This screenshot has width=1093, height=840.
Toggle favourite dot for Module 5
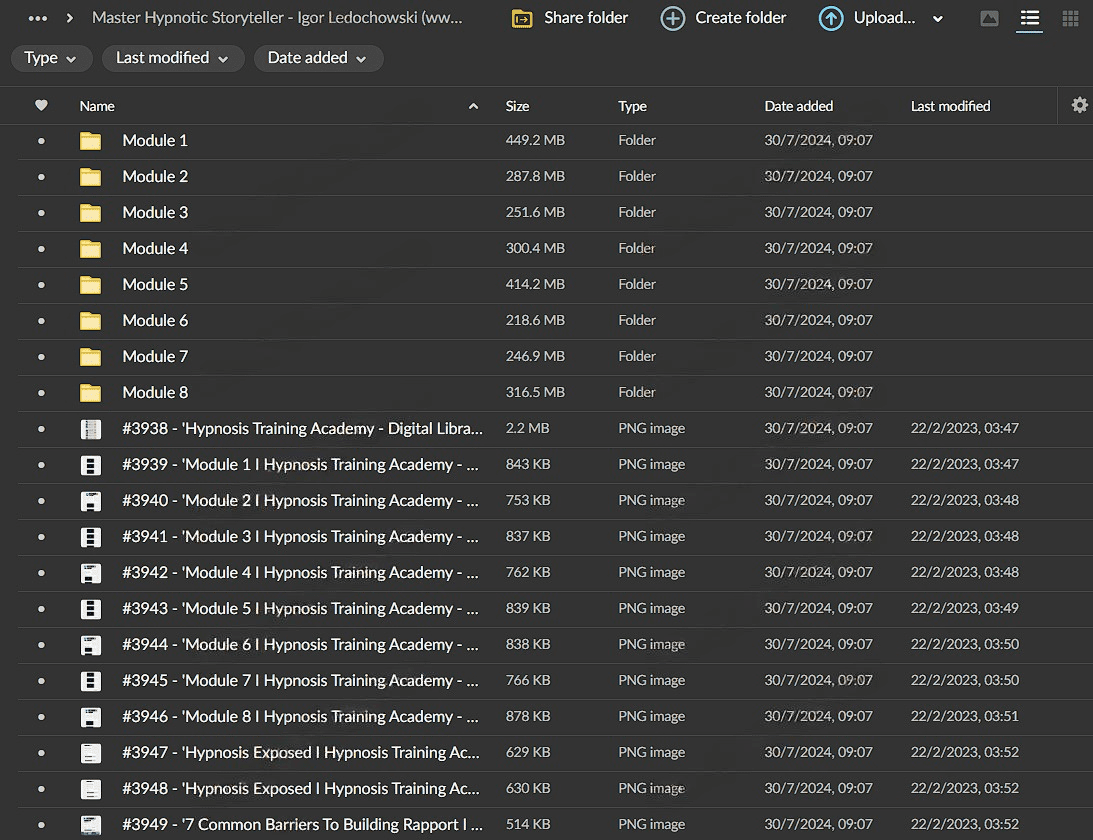(41, 285)
